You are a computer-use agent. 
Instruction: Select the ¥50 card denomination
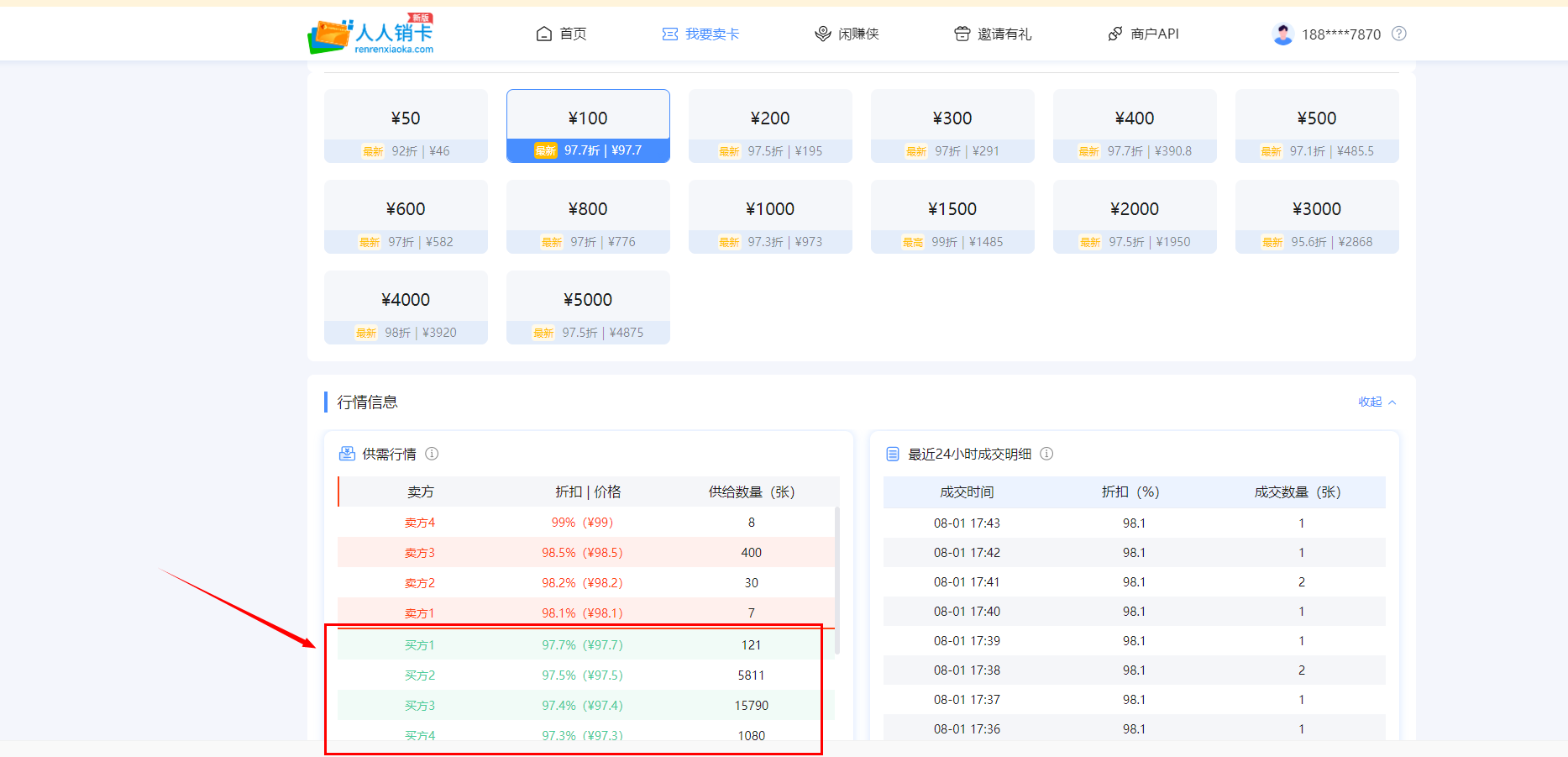pos(406,126)
